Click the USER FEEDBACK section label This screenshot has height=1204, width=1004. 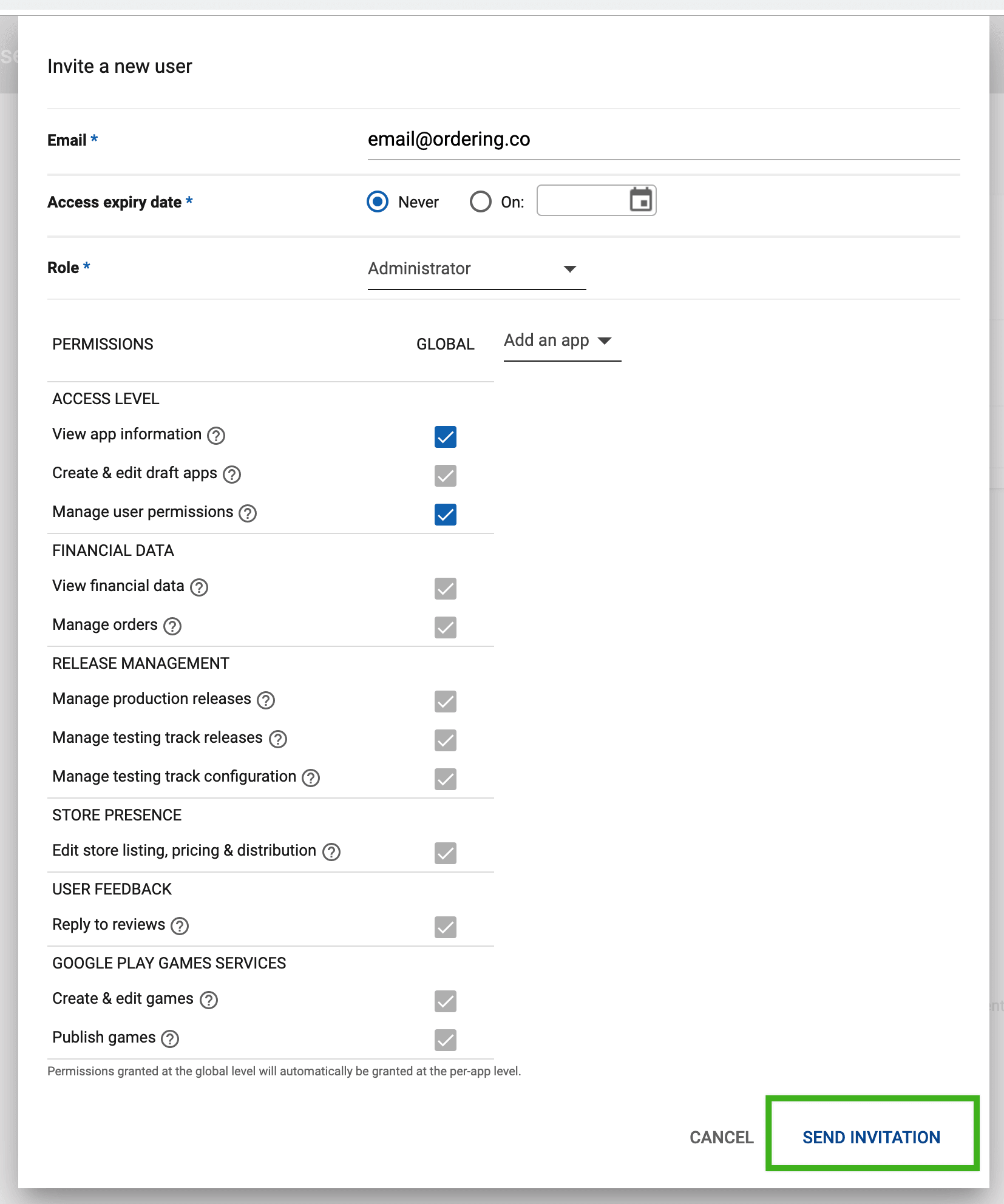pos(112,889)
